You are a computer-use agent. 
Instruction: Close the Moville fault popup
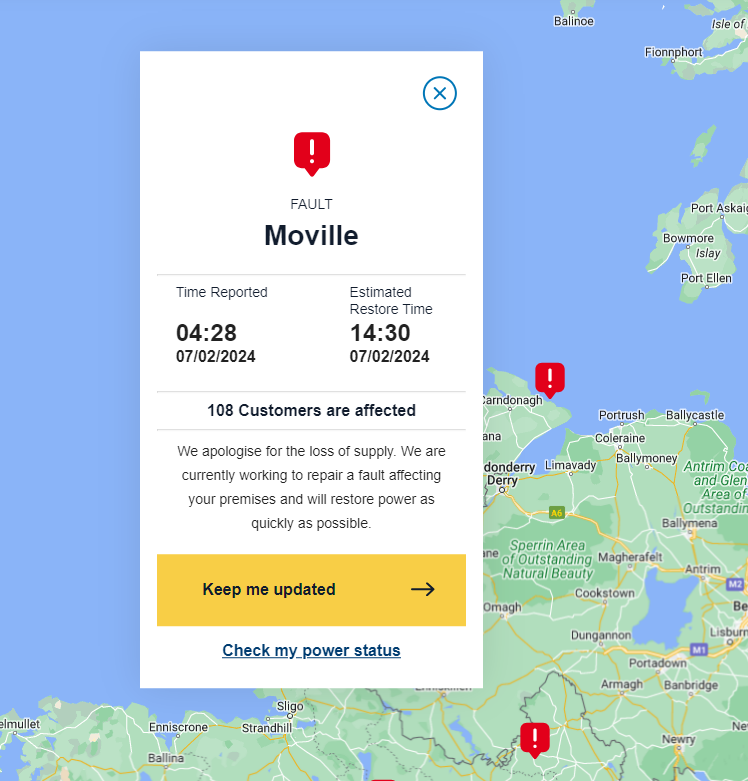tap(440, 93)
